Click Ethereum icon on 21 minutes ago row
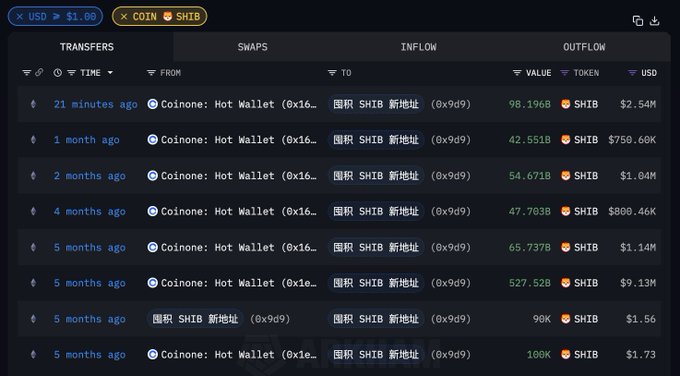The height and width of the screenshot is (376, 680). (33, 104)
